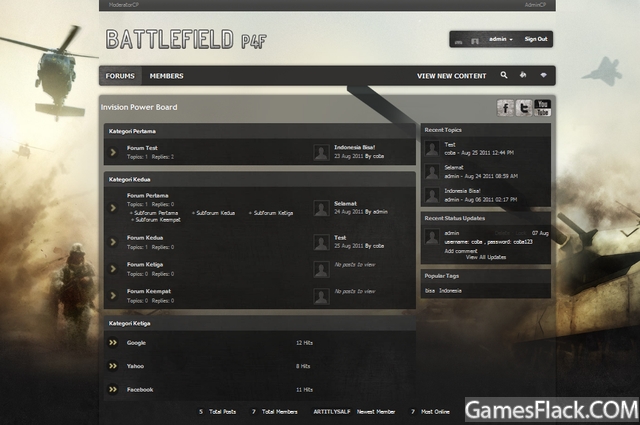
Task: Open the Forum Pertama link
Action: tap(147, 196)
